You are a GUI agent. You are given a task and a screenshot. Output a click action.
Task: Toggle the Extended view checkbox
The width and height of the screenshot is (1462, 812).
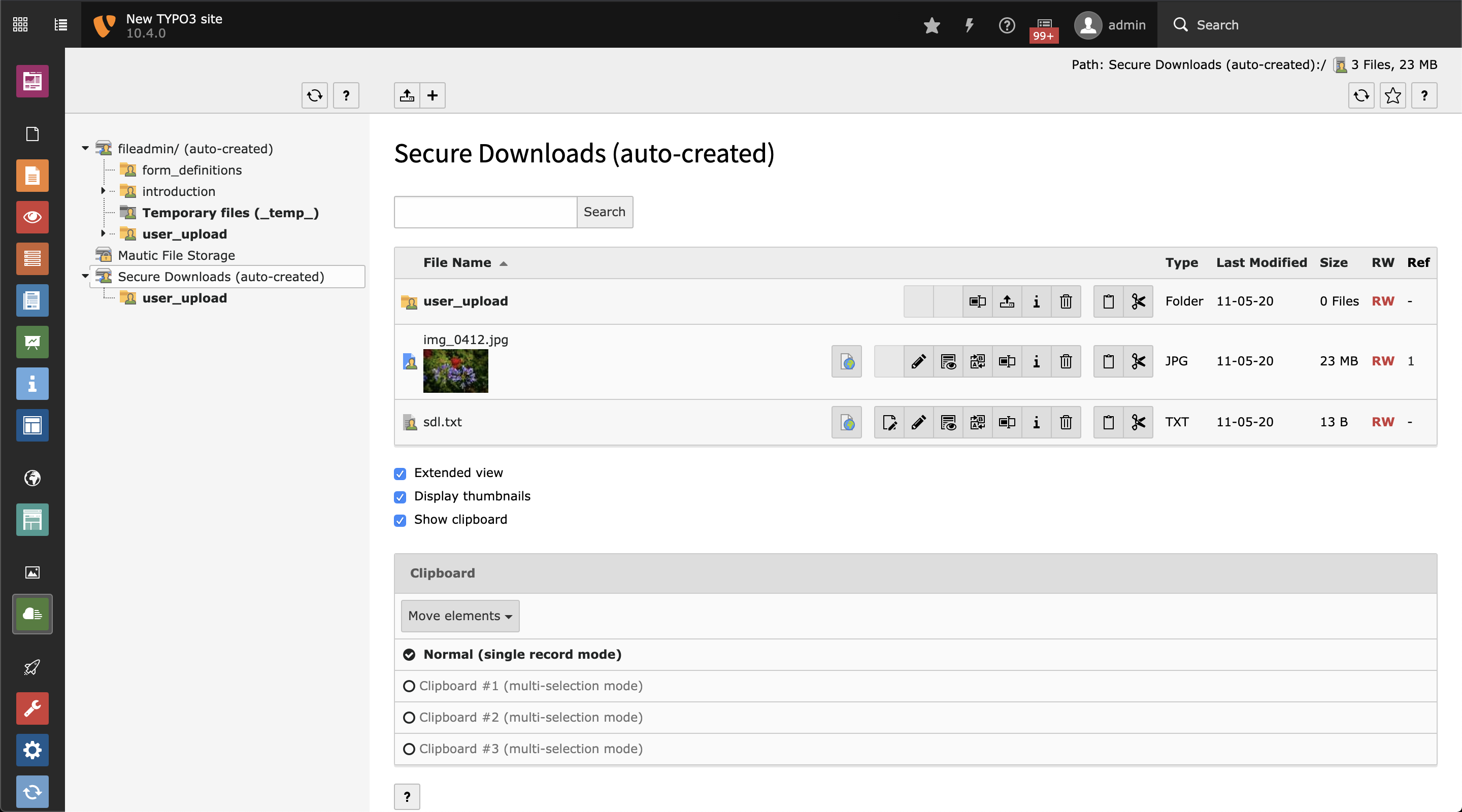tap(402, 472)
